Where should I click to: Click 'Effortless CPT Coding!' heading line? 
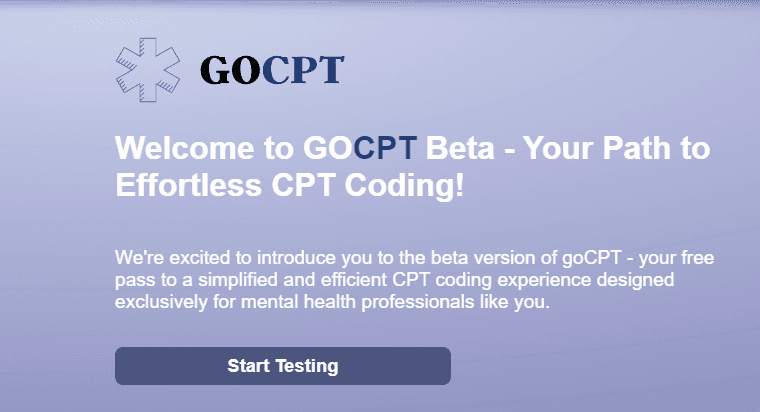(289, 185)
